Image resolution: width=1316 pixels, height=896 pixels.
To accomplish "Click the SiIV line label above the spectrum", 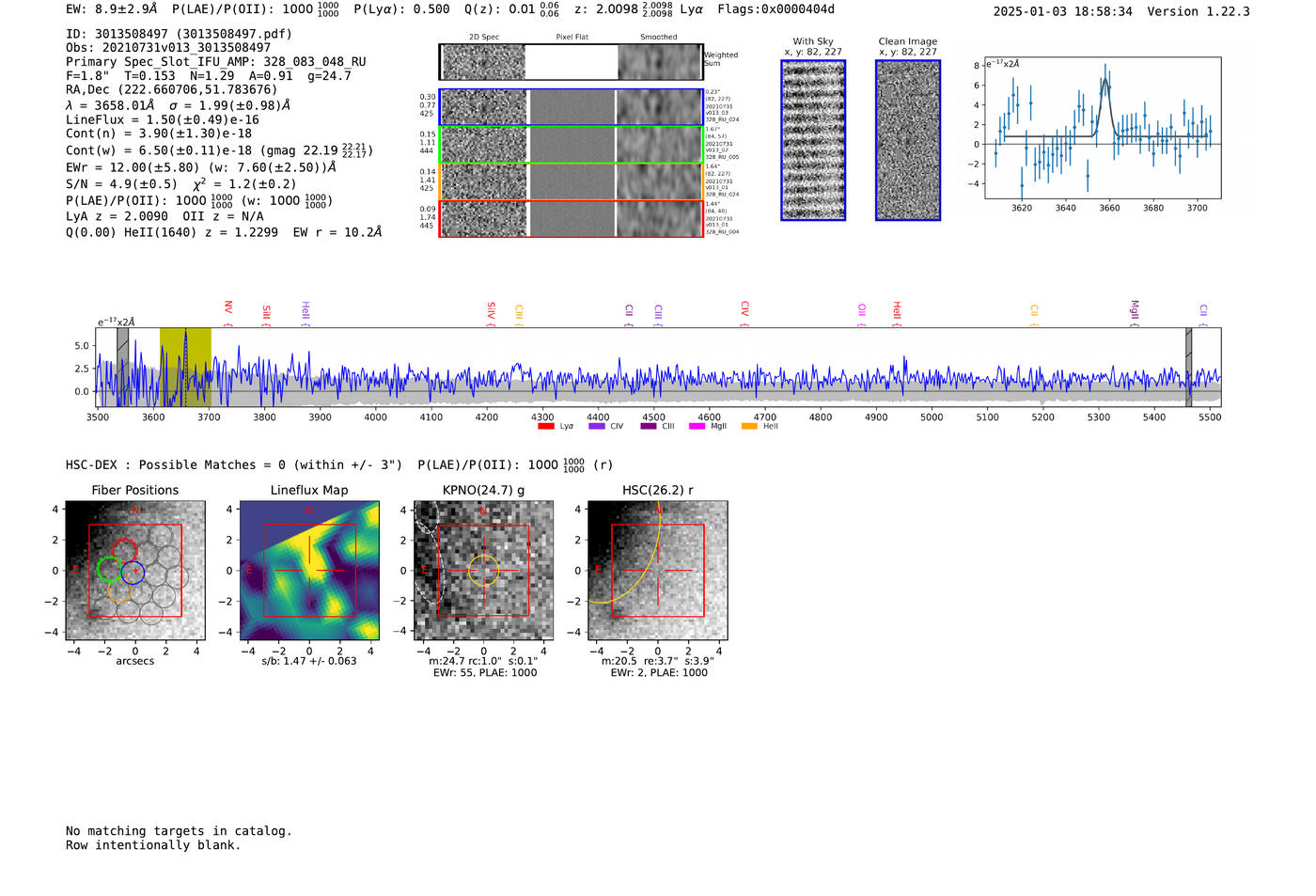I will click(x=491, y=310).
